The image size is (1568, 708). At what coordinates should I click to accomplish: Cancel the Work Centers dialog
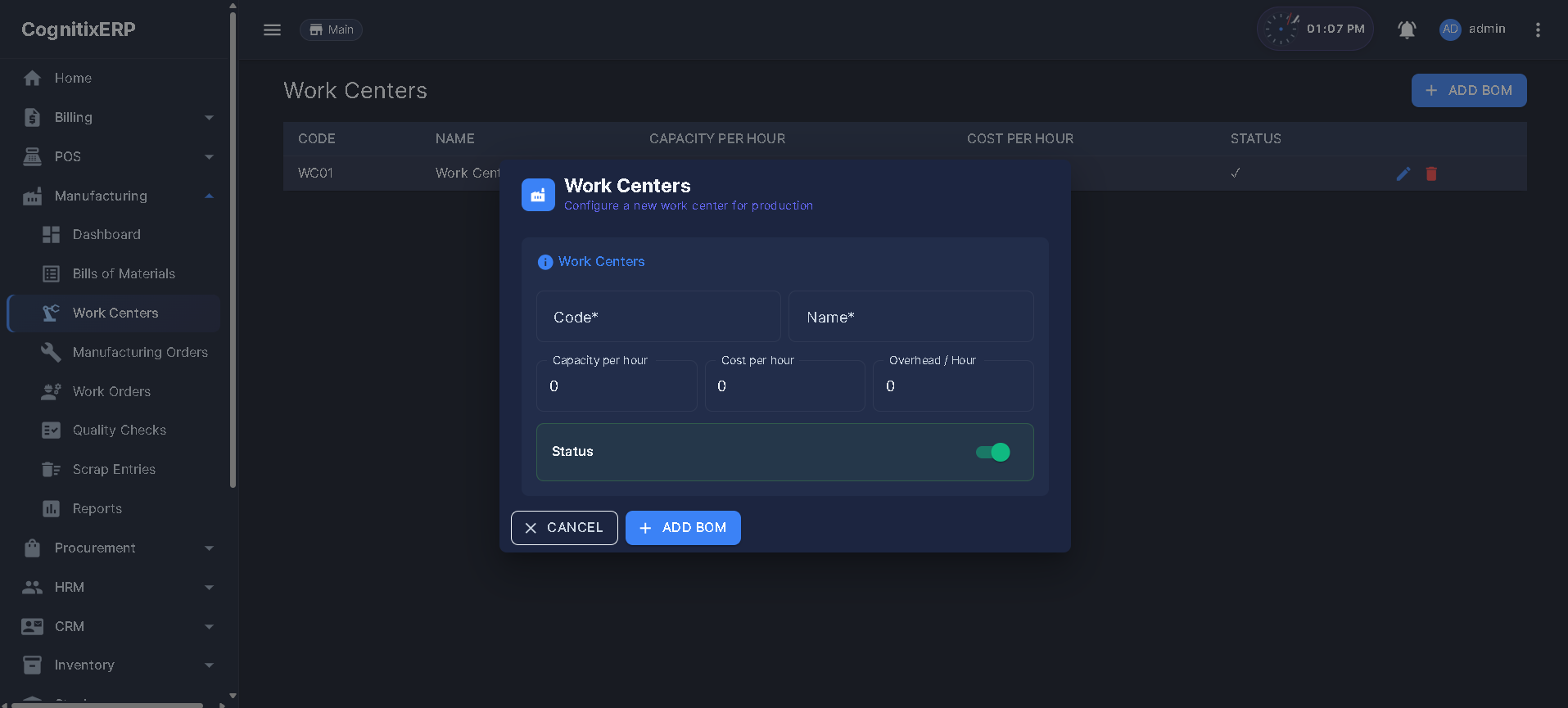(x=564, y=528)
